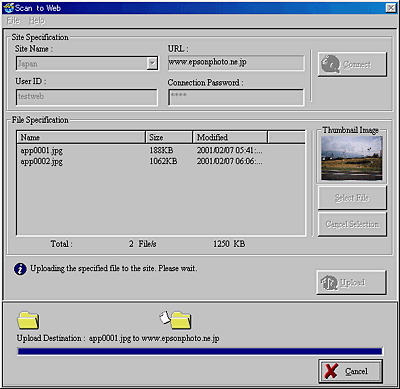
Task: Click the Cancel Selection button
Action: (352, 224)
